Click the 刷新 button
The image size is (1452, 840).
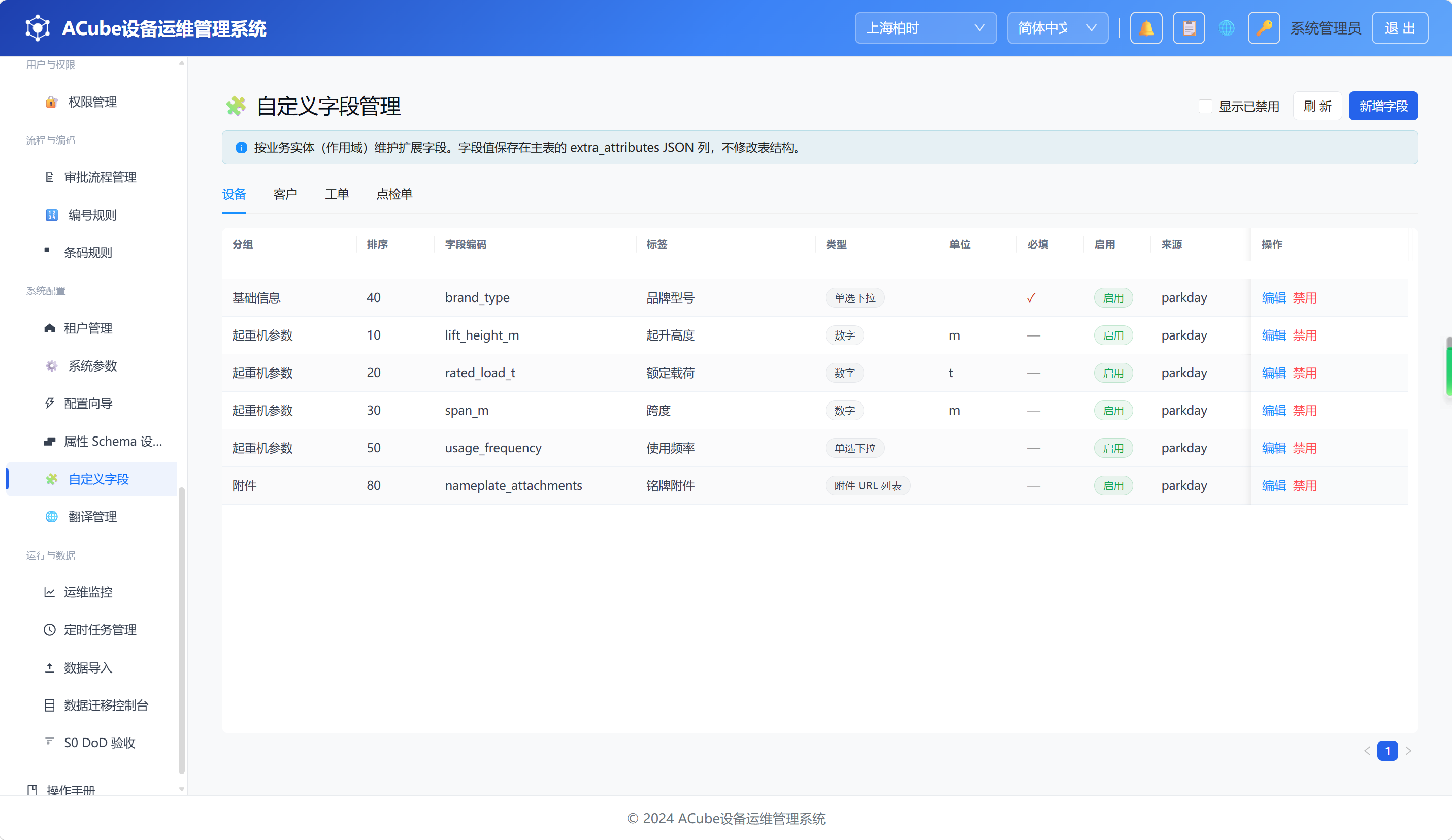coord(1317,106)
